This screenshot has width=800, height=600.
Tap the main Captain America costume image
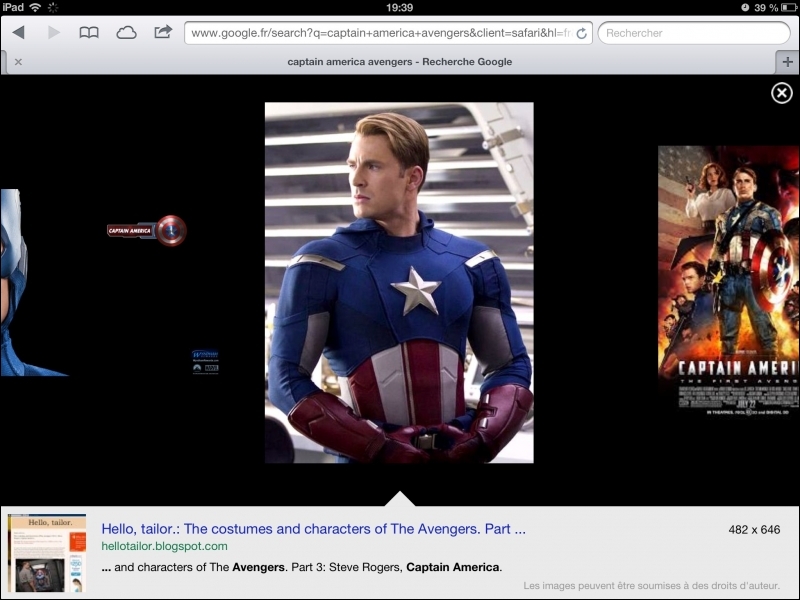(x=399, y=283)
